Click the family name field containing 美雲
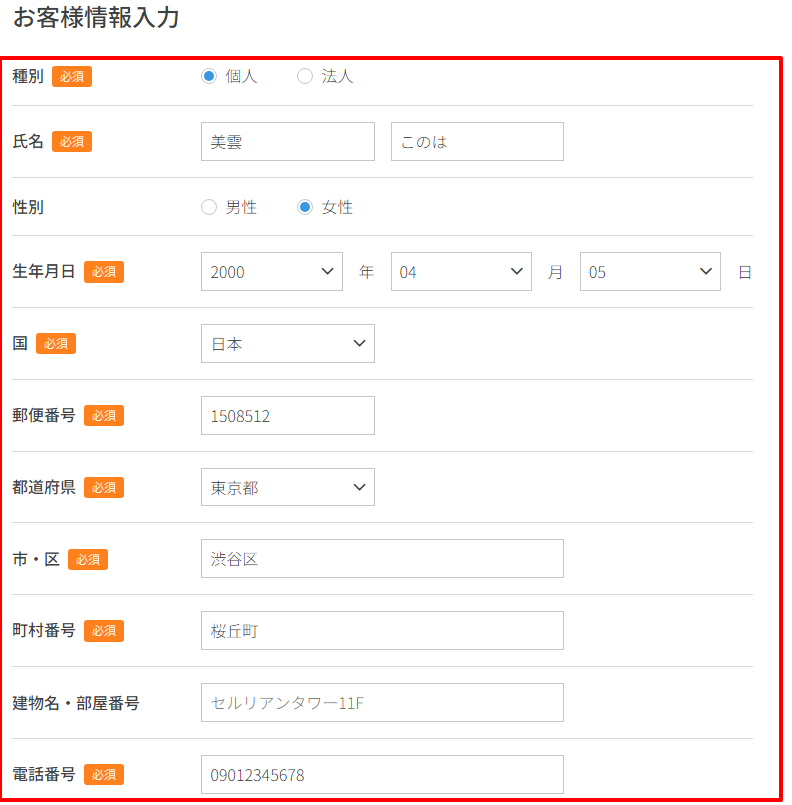This screenshot has height=805, width=792. tap(287, 142)
